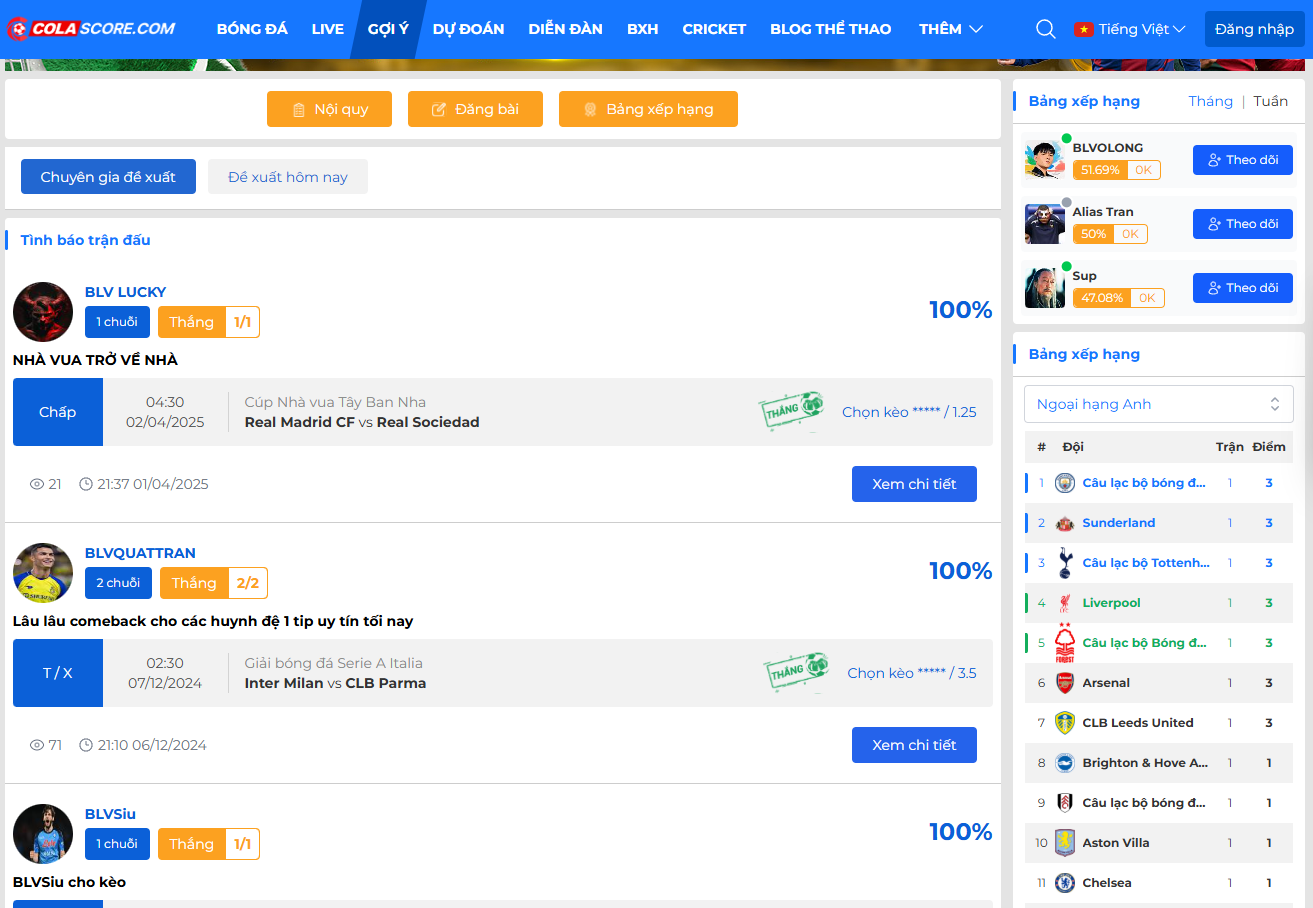Expand the THÊM menu
Image resolution: width=1313 pixels, height=908 pixels.
(951, 29)
